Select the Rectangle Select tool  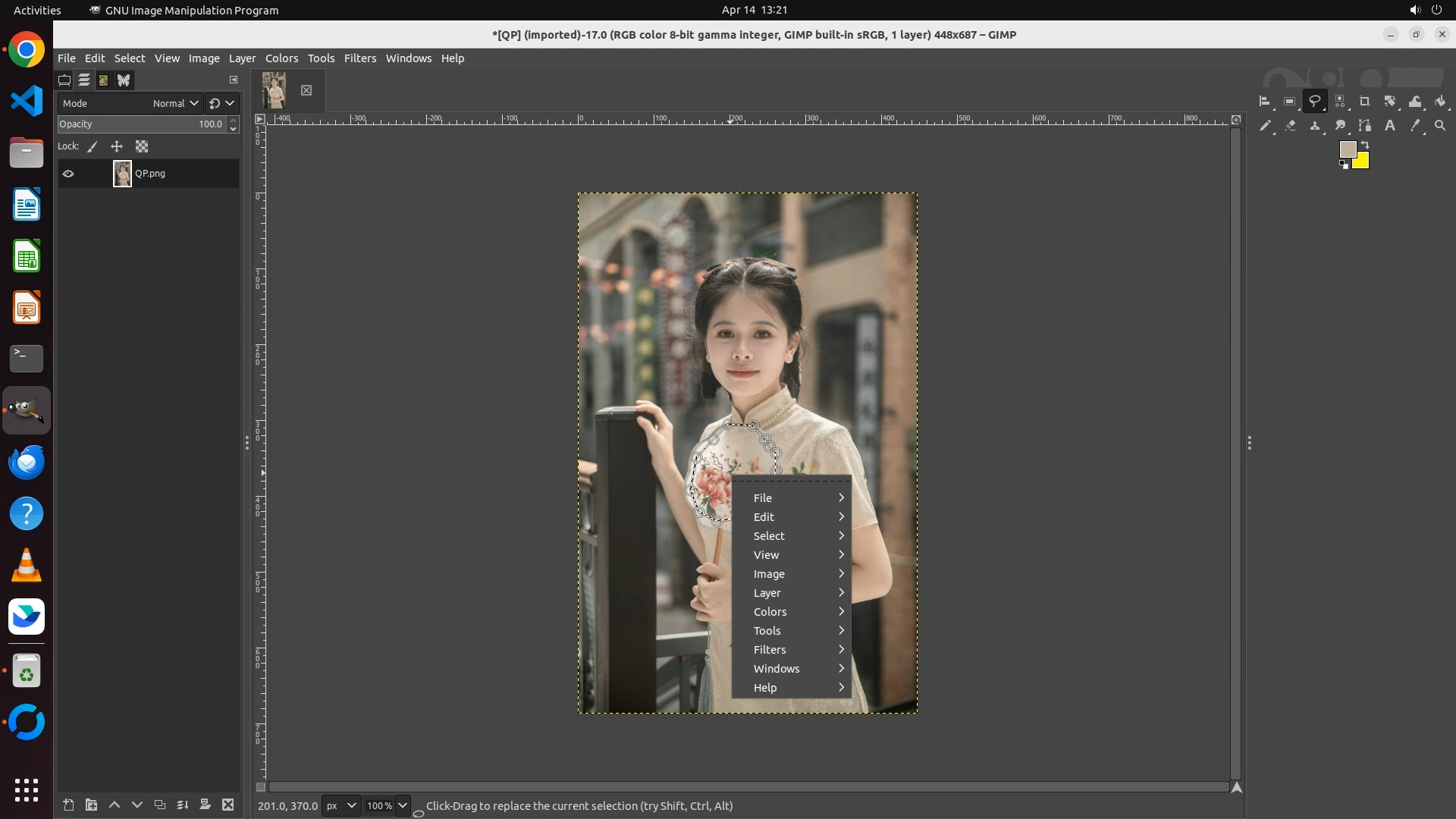(1289, 102)
